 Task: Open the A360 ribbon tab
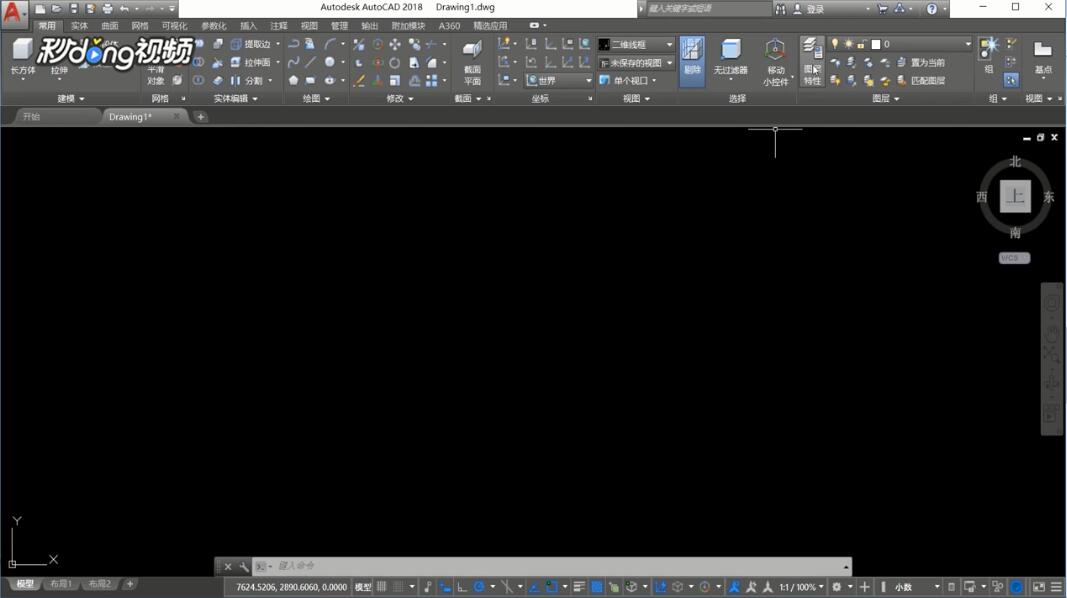click(449, 26)
